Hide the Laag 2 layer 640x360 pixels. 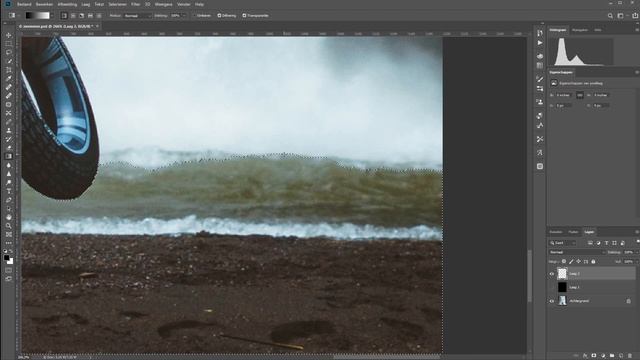(x=551, y=274)
